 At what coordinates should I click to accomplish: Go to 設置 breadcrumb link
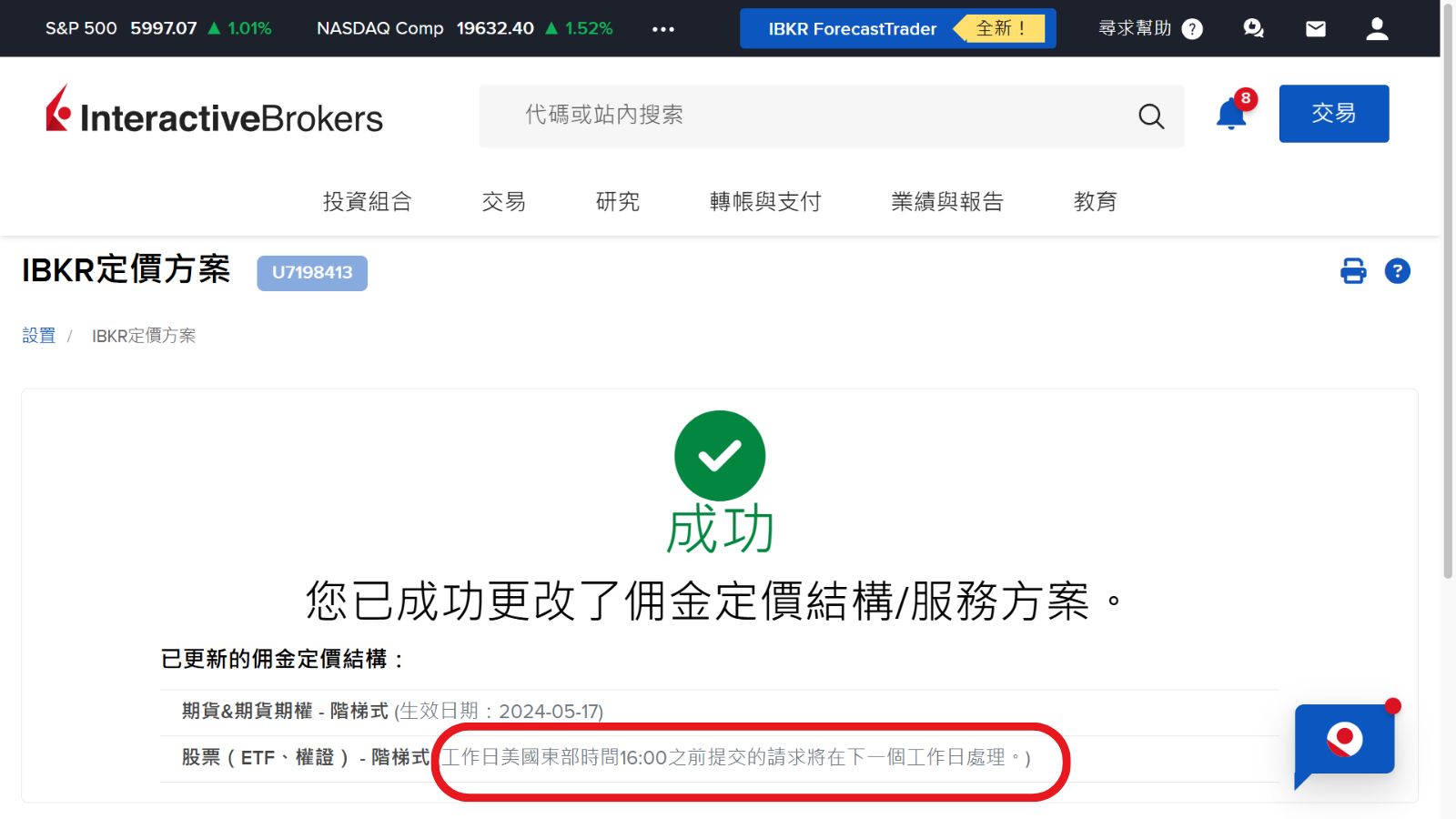39,336
